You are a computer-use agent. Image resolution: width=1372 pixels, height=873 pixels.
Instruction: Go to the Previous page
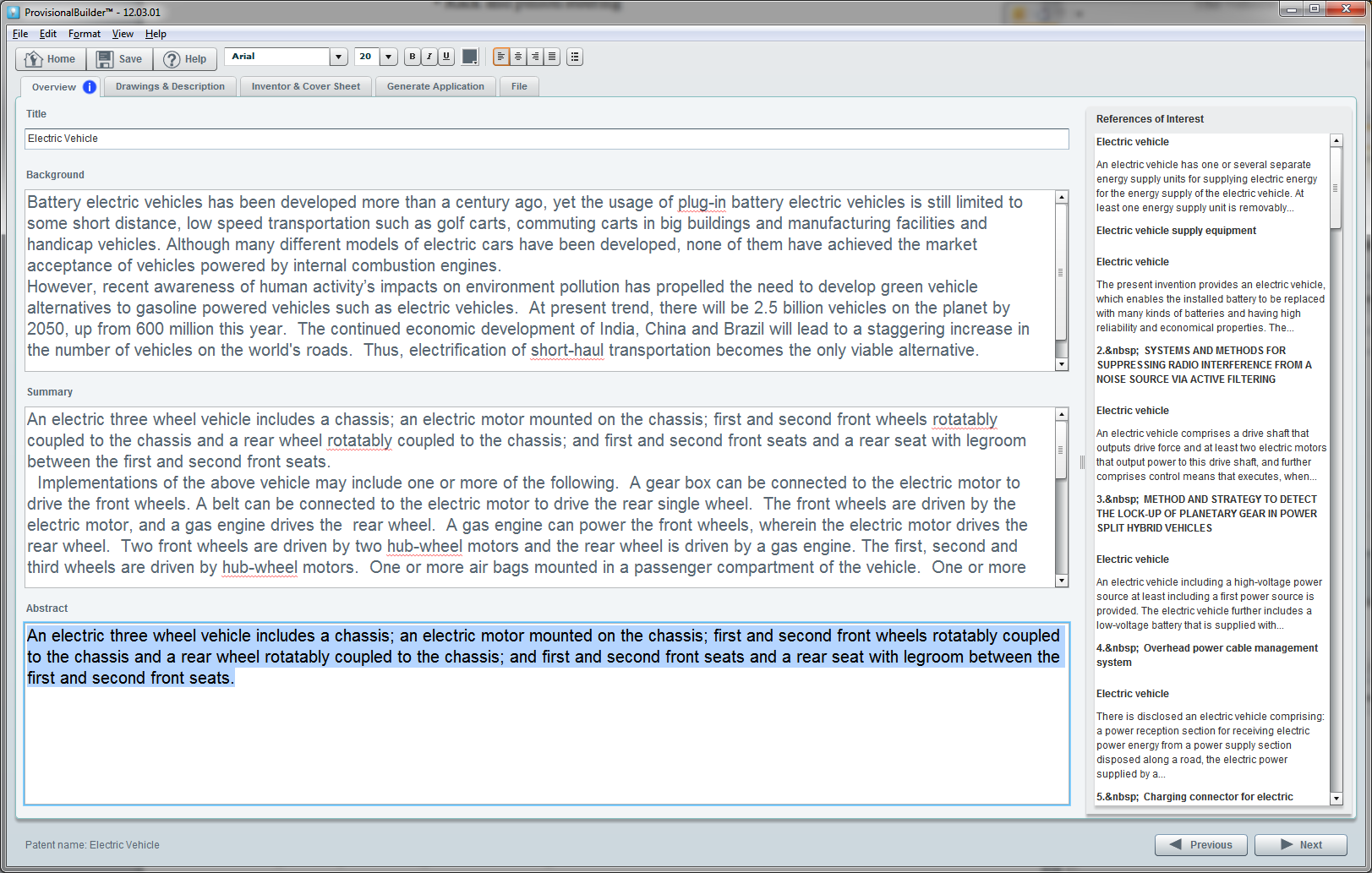[x=1203, y=845]
